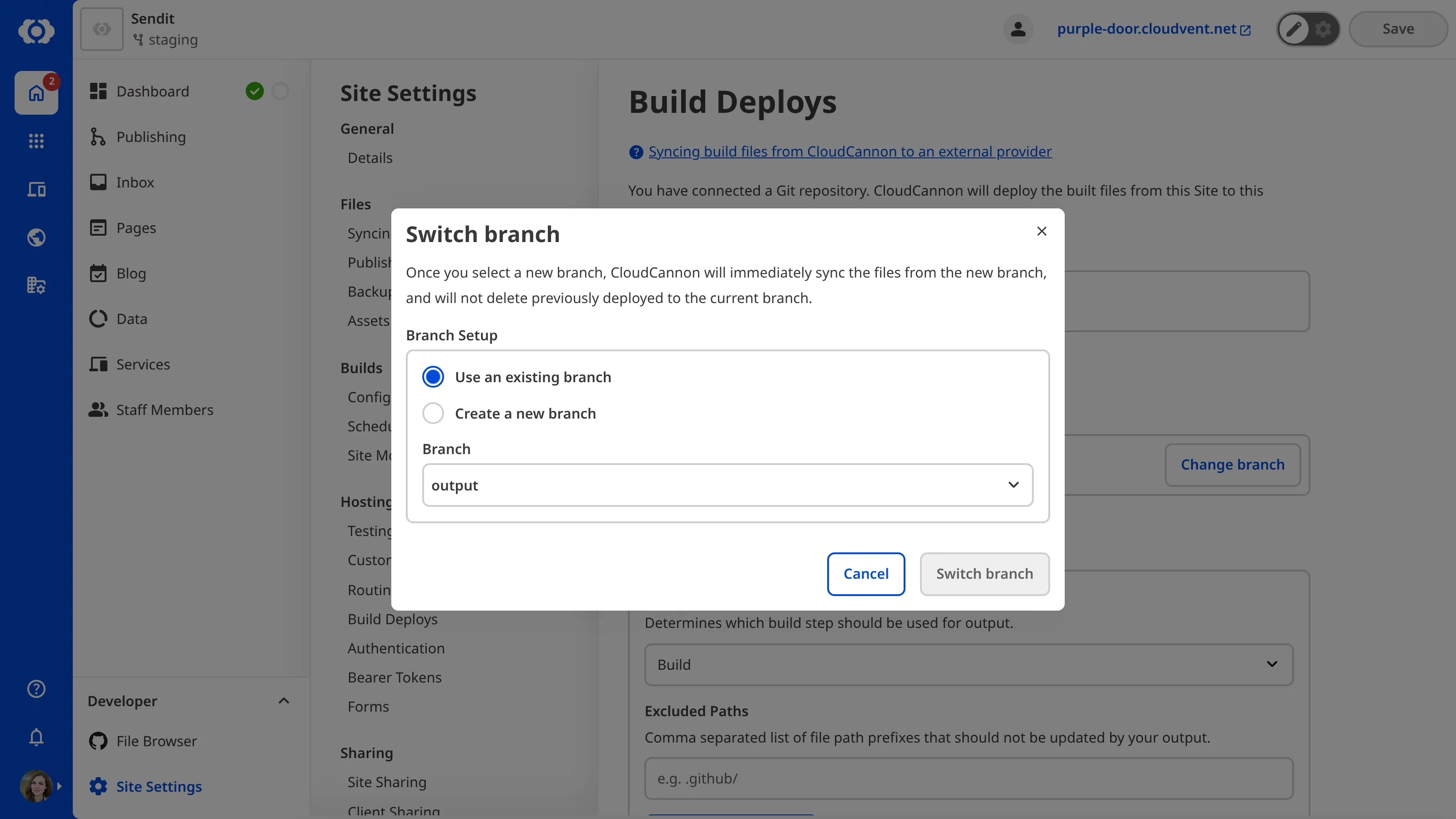Open the help question mark icon

point(36,688)
